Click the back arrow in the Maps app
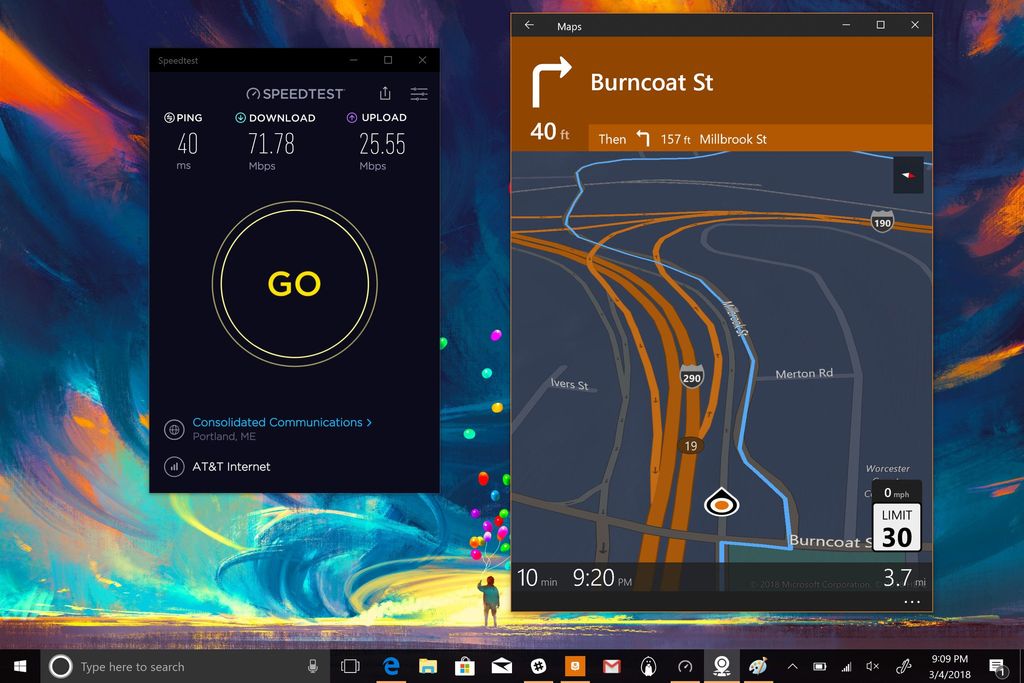 coord(529,25)
